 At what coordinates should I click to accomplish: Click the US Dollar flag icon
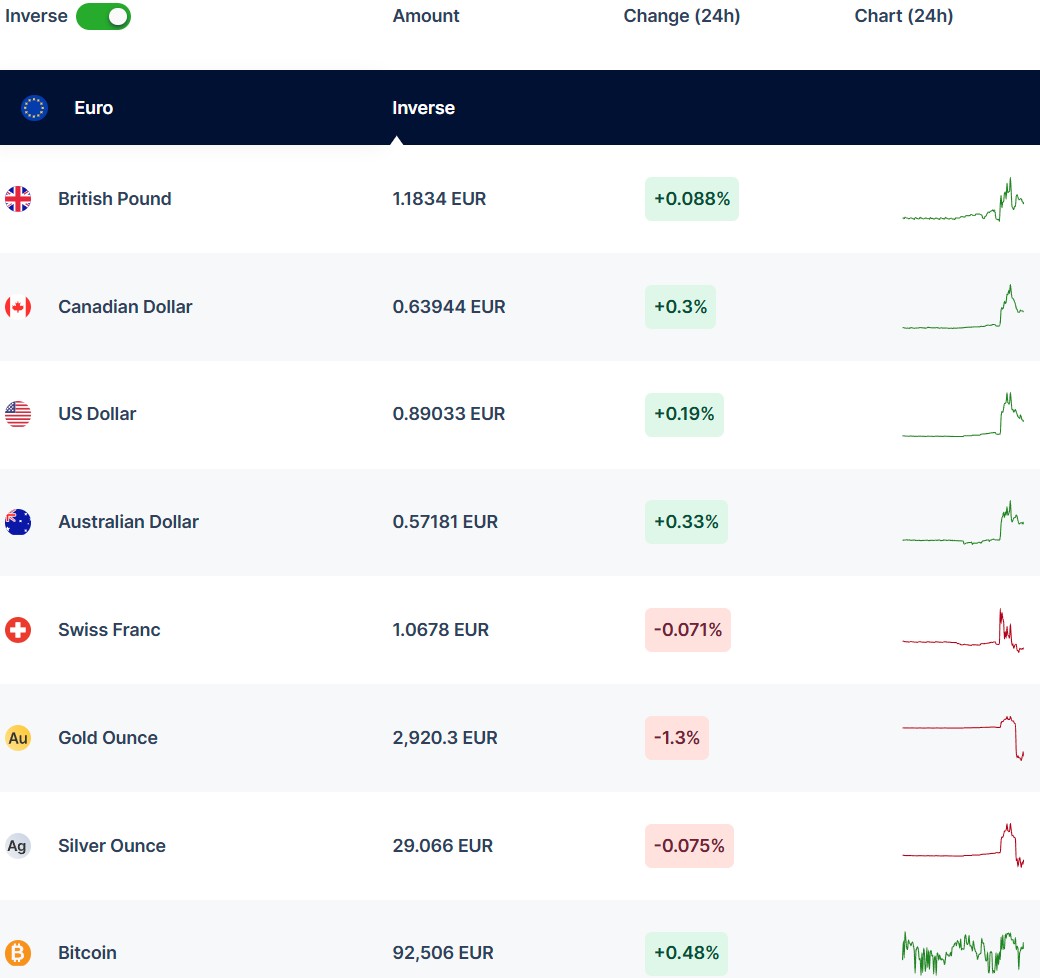coord(18,414)
